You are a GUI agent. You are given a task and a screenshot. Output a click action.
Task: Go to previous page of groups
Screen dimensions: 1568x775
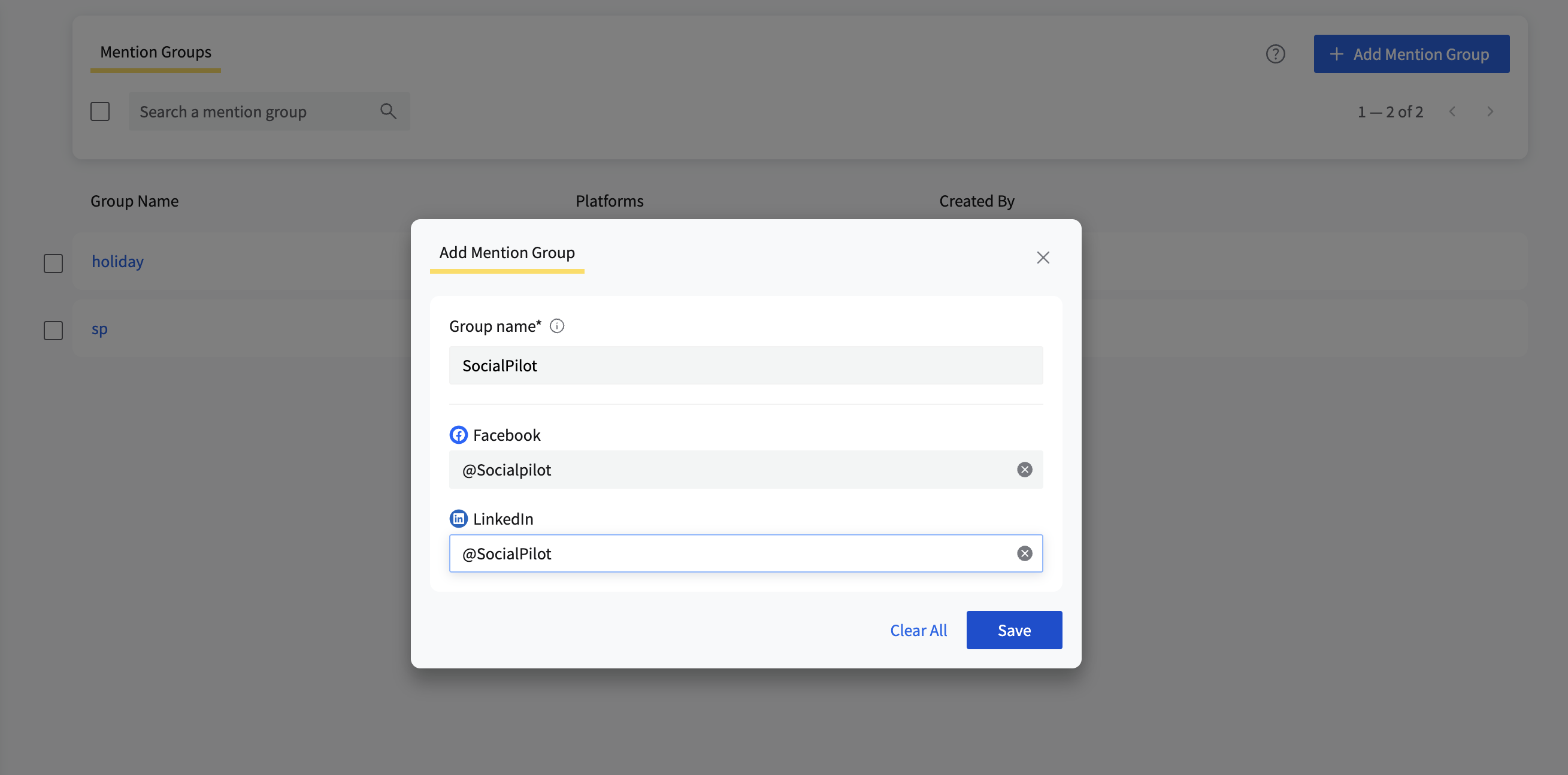point(1452,111)
